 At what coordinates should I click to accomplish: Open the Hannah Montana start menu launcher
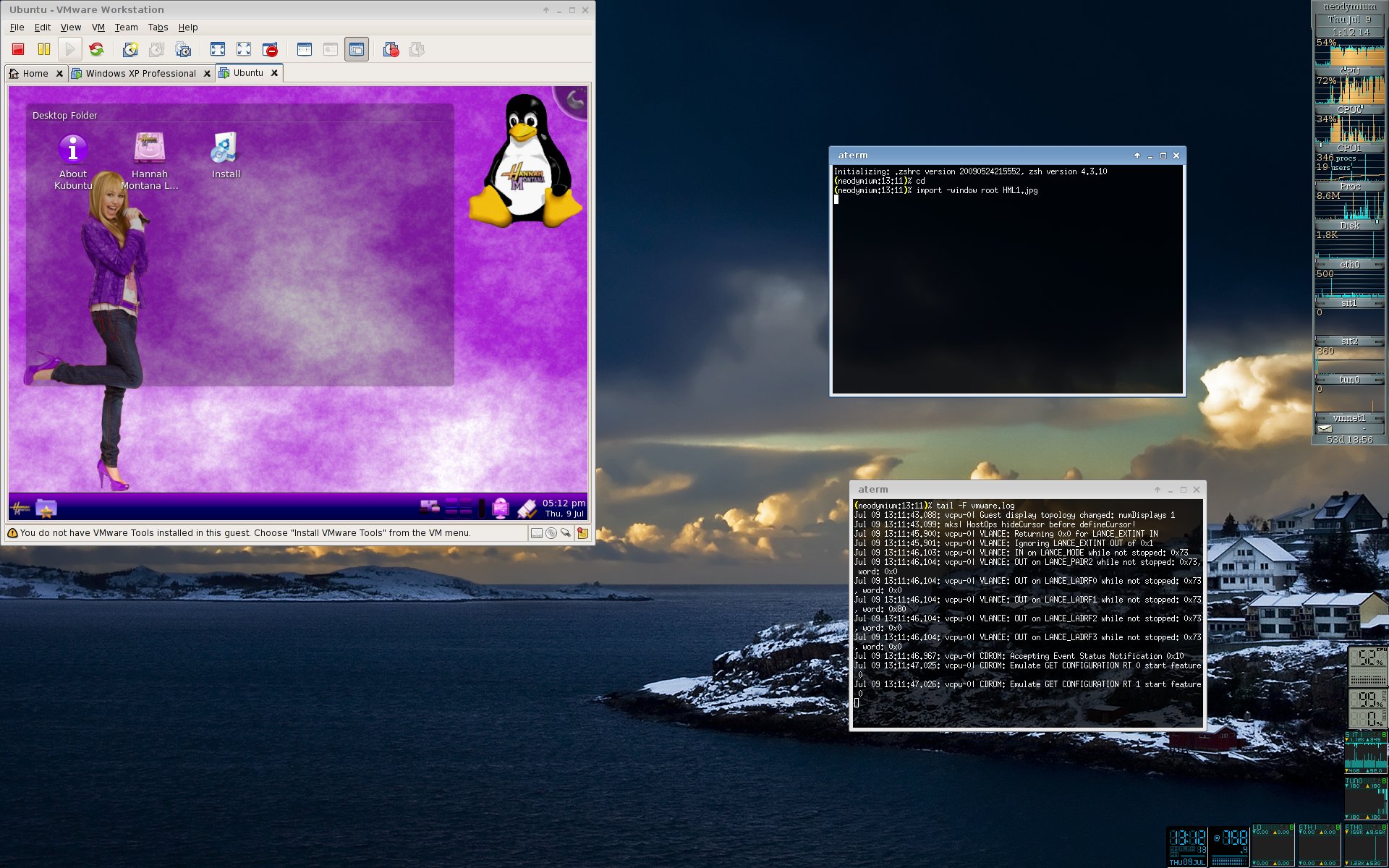pyautogui.click(x=20, y=509)
